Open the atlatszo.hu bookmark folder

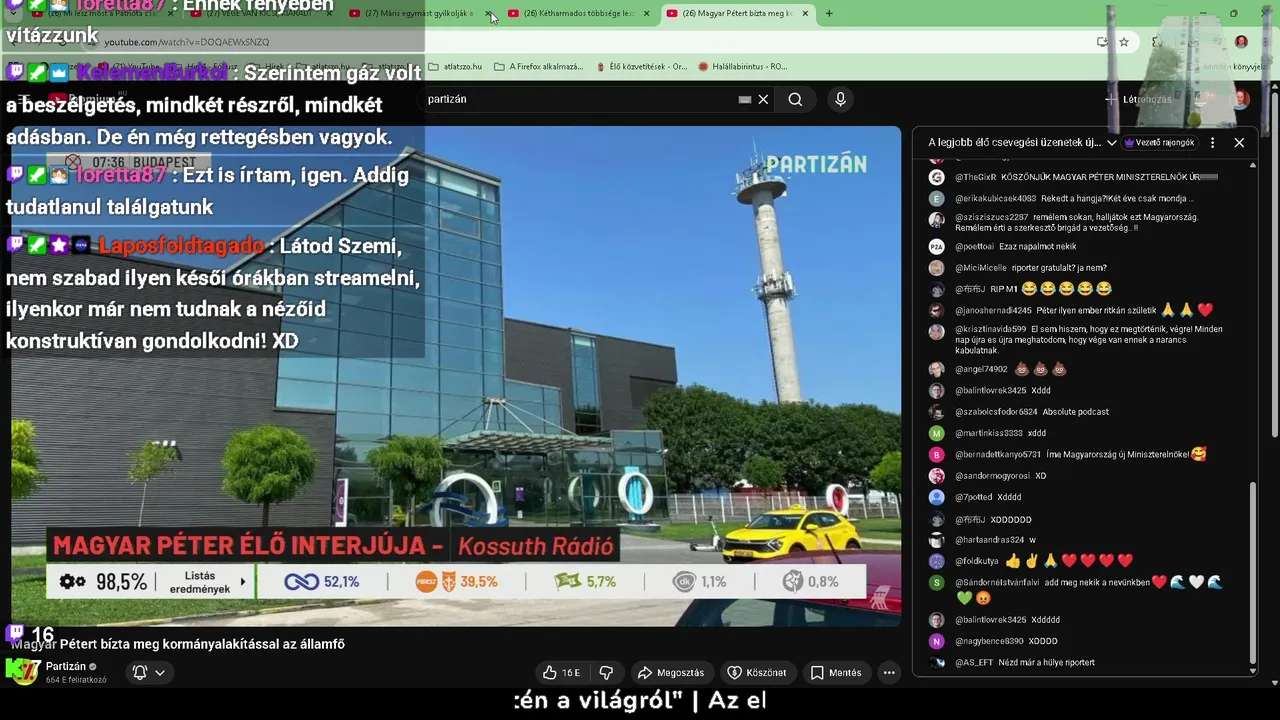point(455,67)
